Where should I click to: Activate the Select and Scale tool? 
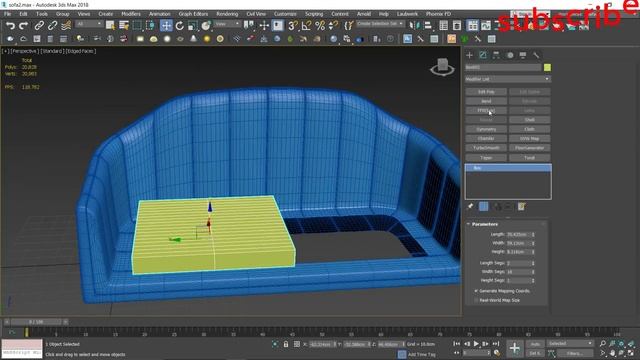pos(193,26)
